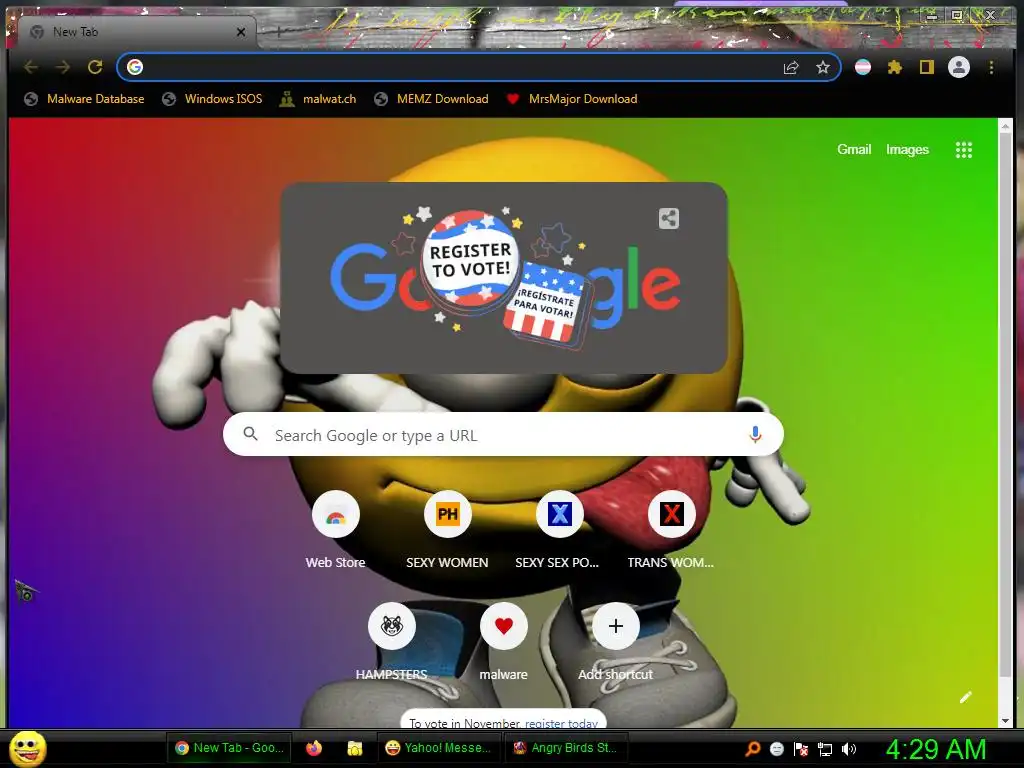The width and height of the screenshot is (1024, 768).
Task: Open the malwat.ch bookmark
Action: coord(318,99)
